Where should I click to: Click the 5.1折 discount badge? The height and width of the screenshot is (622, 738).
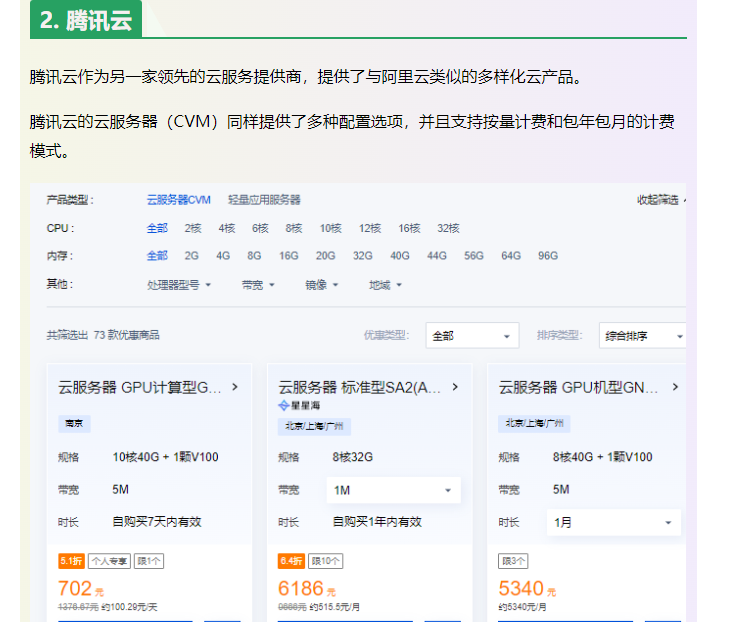(x=71, y=561)
